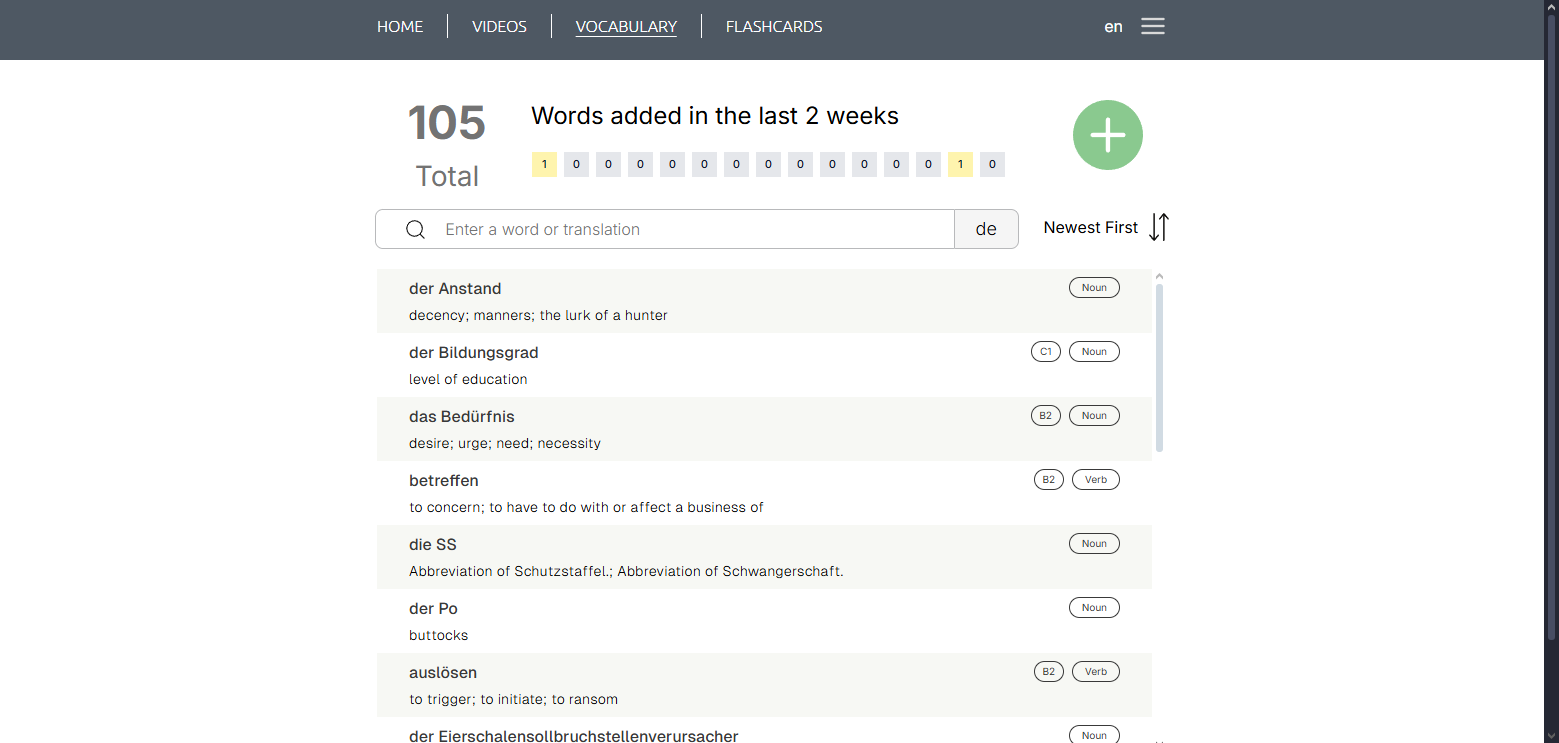Screen dimensions: 1559x743
Task: Click translation 'level of education'
Action: (x=468, y=379)
